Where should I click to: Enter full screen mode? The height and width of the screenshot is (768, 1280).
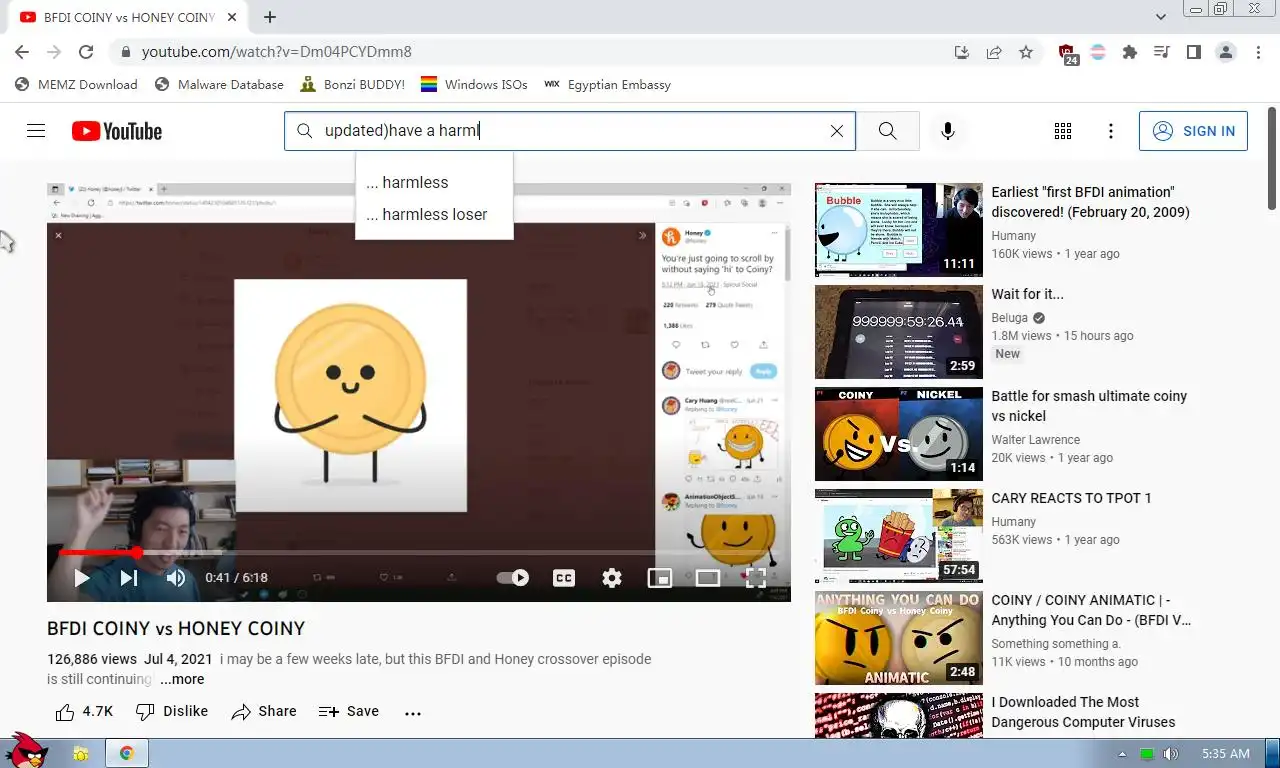point(756,577)
